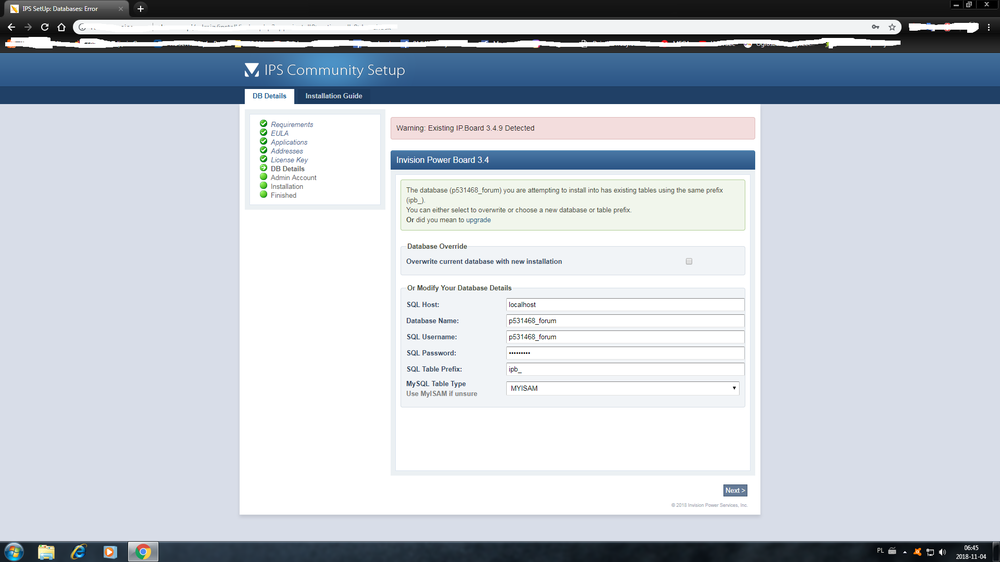1000x562 pixels.
Task: Switch to the Installation Guide tab
Action: pyautogui.click(x=334, y=96)
